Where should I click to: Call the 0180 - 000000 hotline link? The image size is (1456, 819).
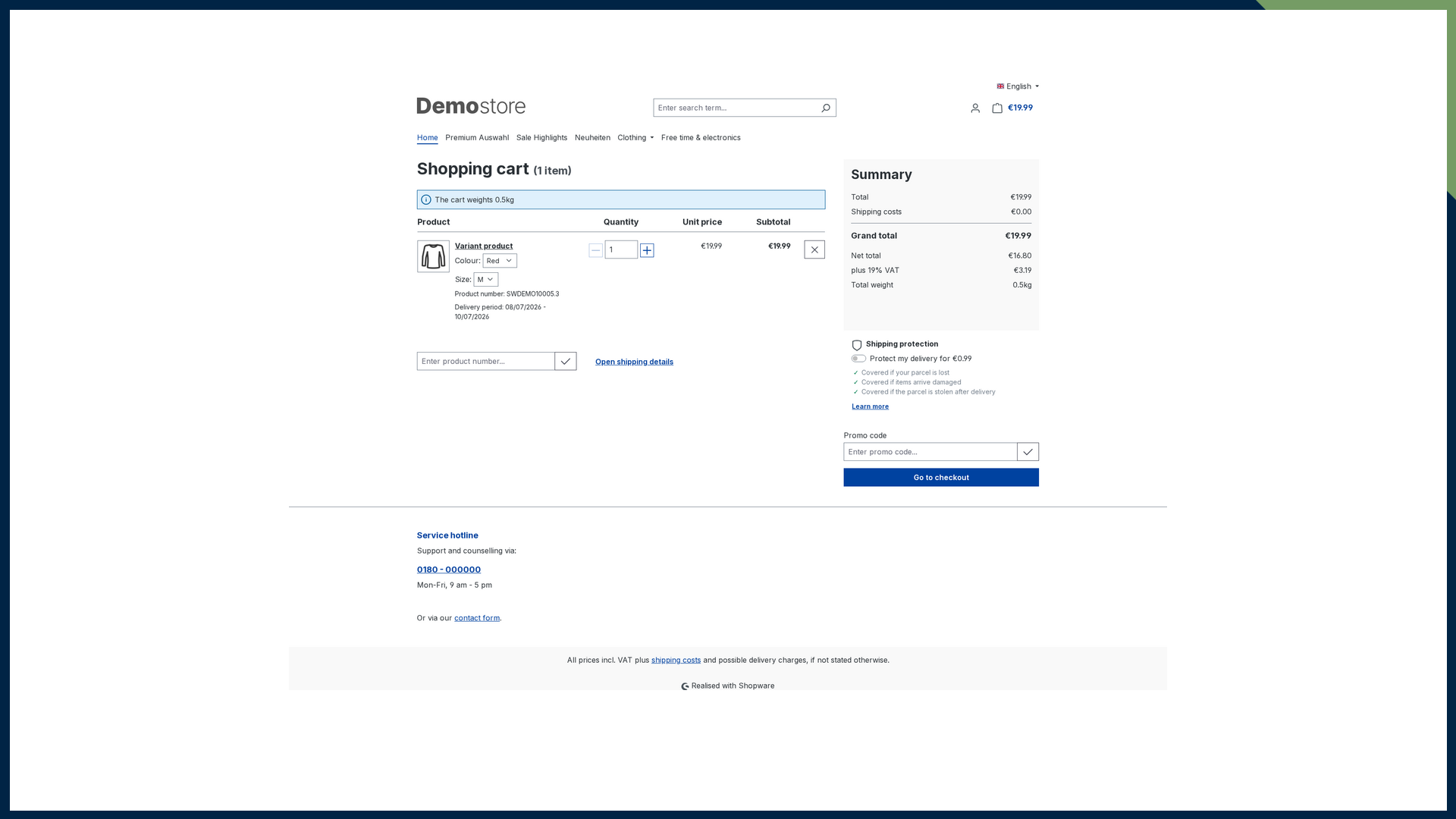(x=449, y=570)
